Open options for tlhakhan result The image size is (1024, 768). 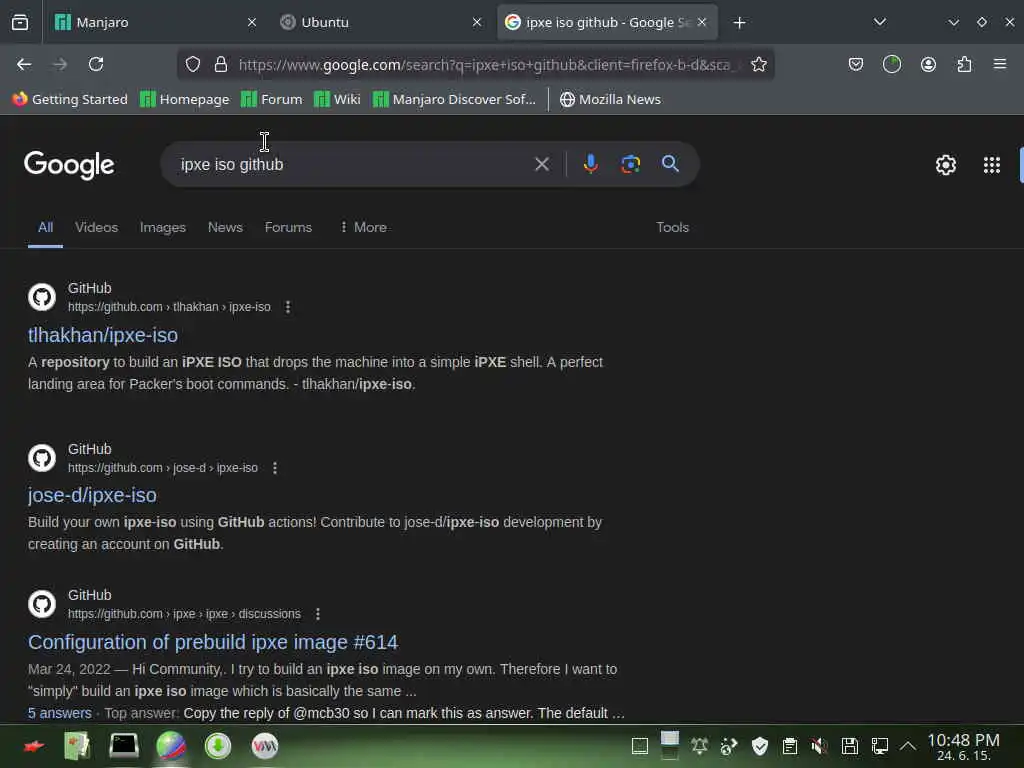click(x=288, y=307)
